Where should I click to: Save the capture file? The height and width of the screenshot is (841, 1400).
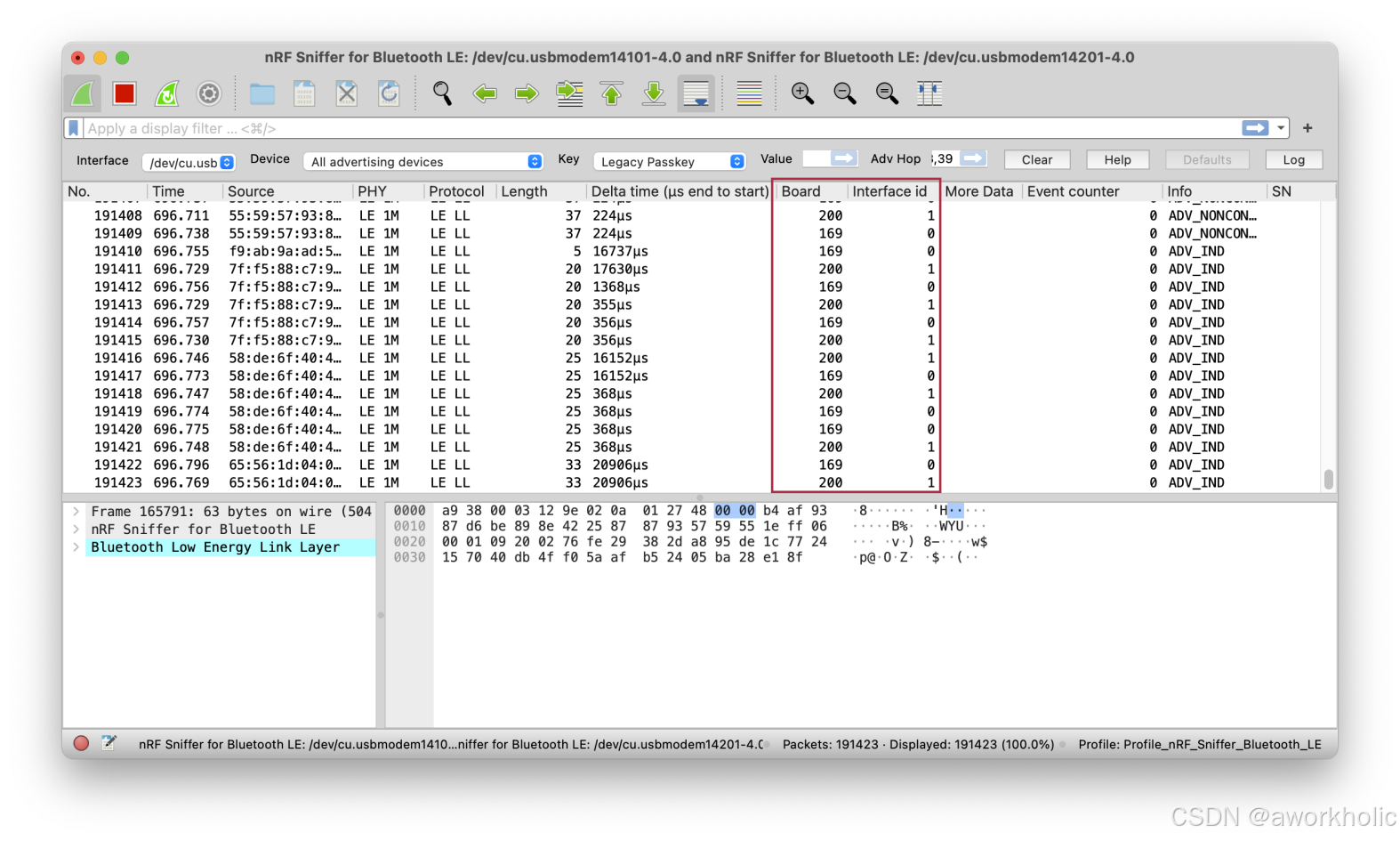[304, 93]
